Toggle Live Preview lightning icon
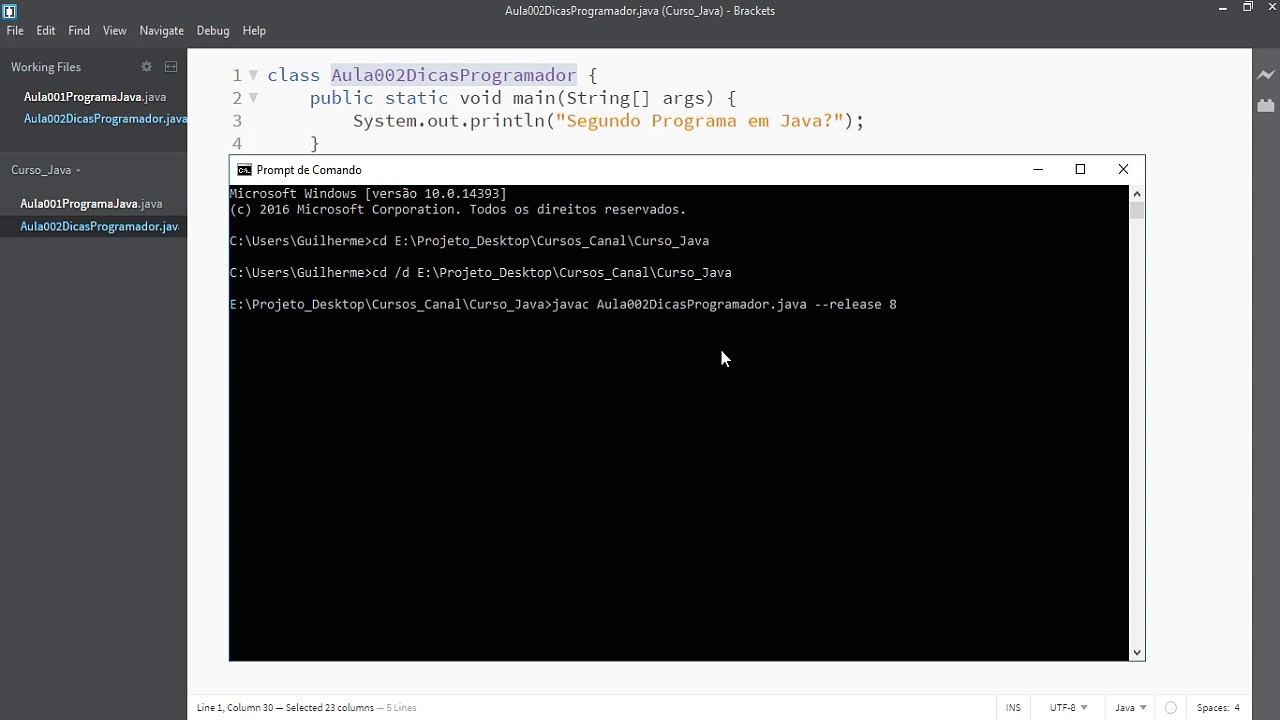This screenshot has height=720, width=1280. coord(1266,75)
